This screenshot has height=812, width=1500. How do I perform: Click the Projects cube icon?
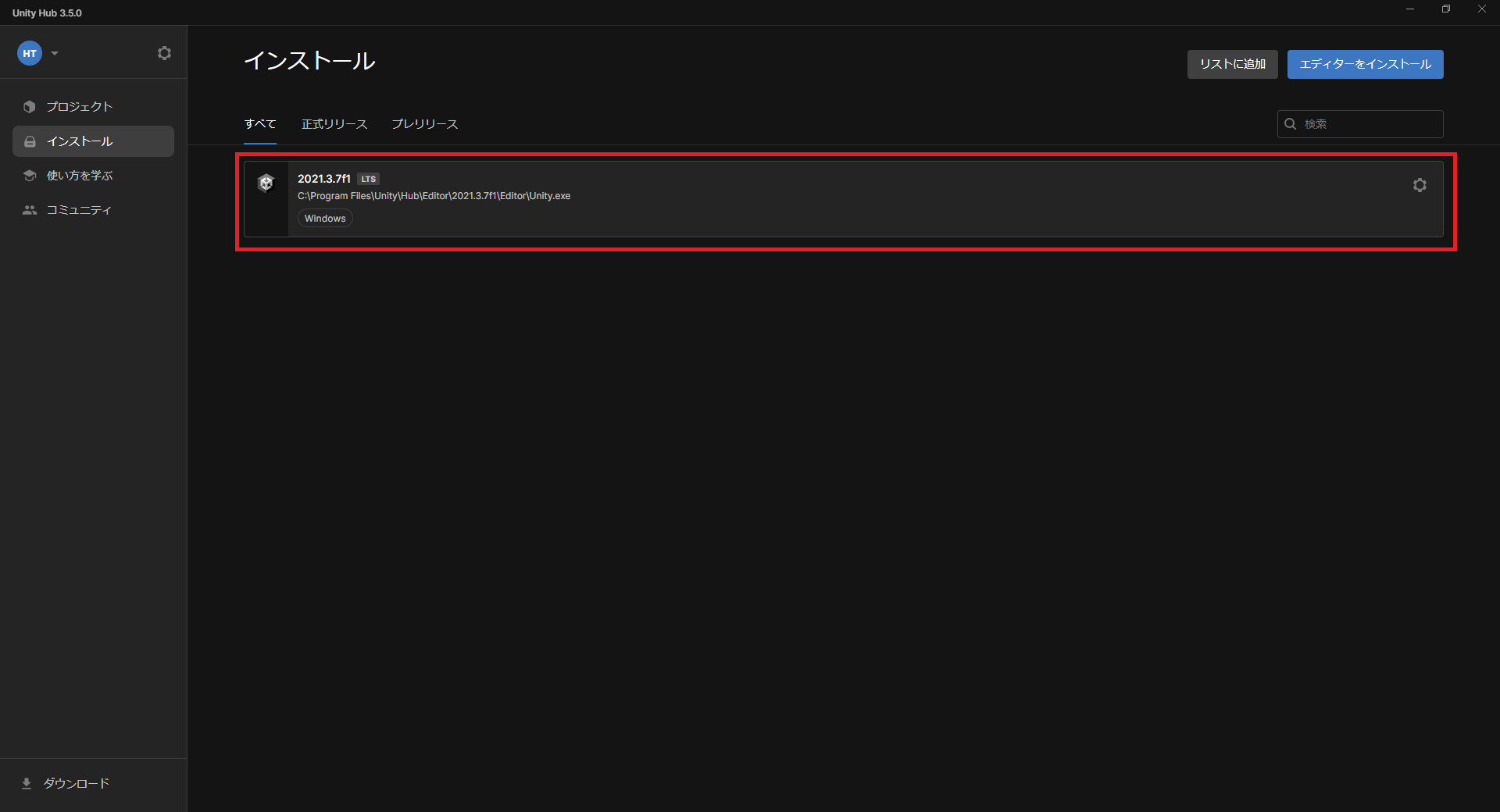(x=30, y=107)
